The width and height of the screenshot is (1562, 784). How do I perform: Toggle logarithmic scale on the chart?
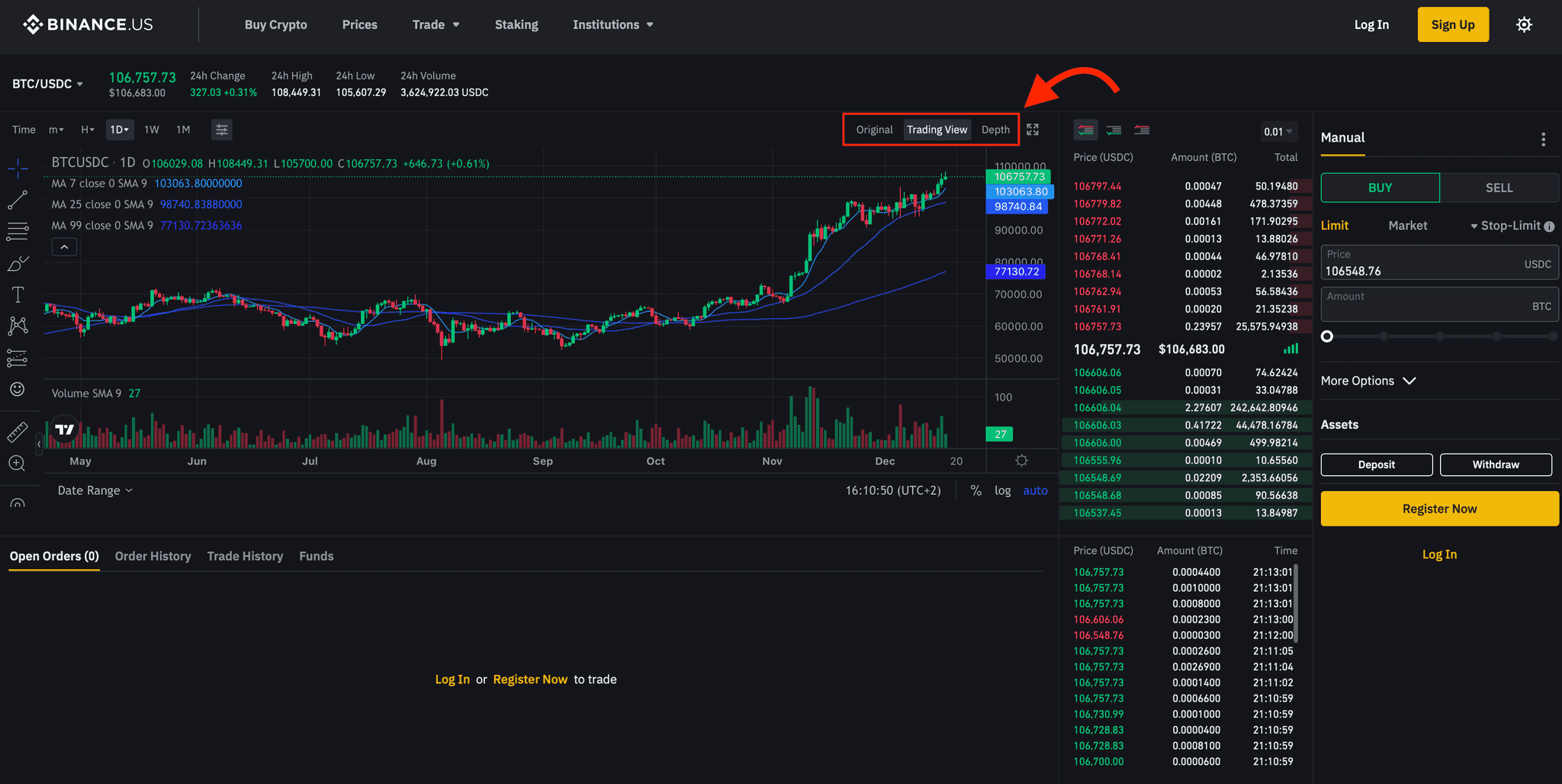(x=1002, y=490)
